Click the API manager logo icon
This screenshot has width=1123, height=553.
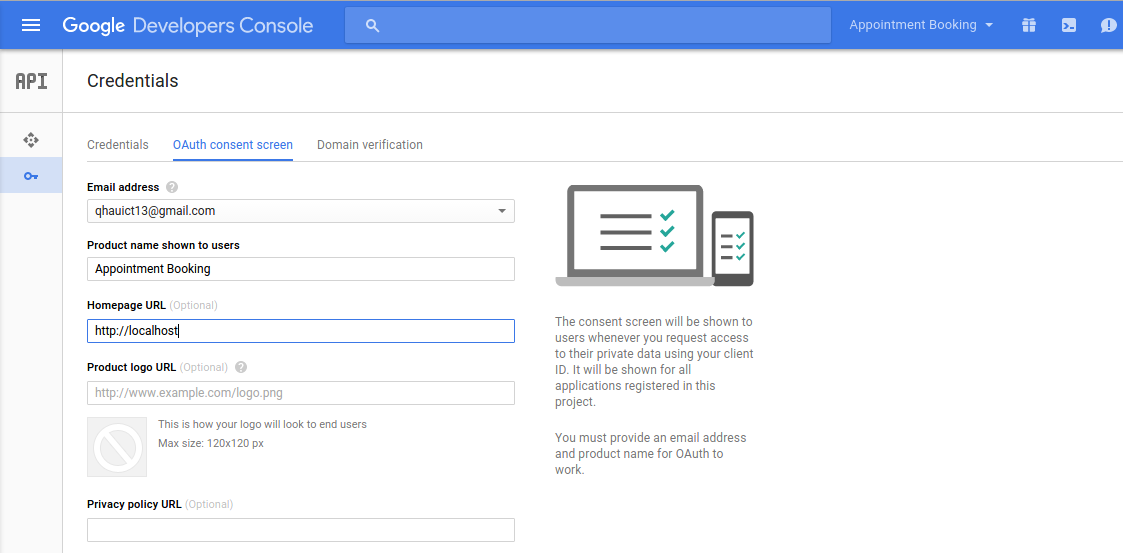31,81
